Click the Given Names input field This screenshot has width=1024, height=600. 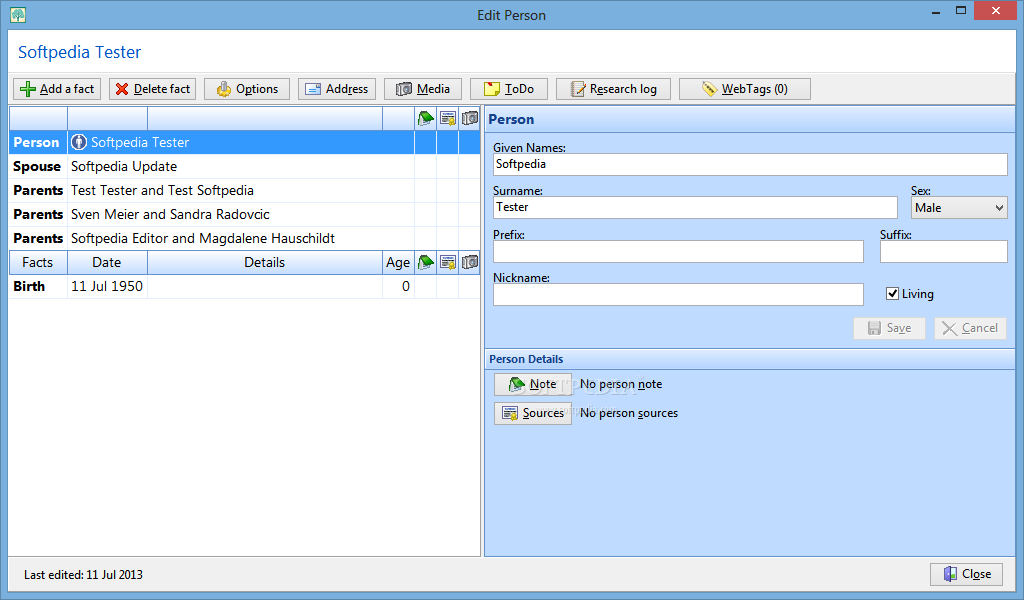point(750,165)
